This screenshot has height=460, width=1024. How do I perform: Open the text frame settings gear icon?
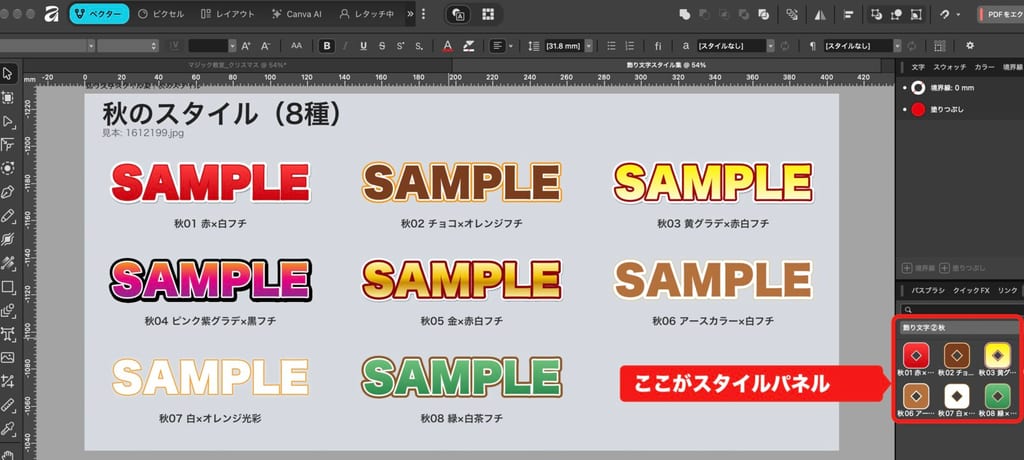coord(970,46)
